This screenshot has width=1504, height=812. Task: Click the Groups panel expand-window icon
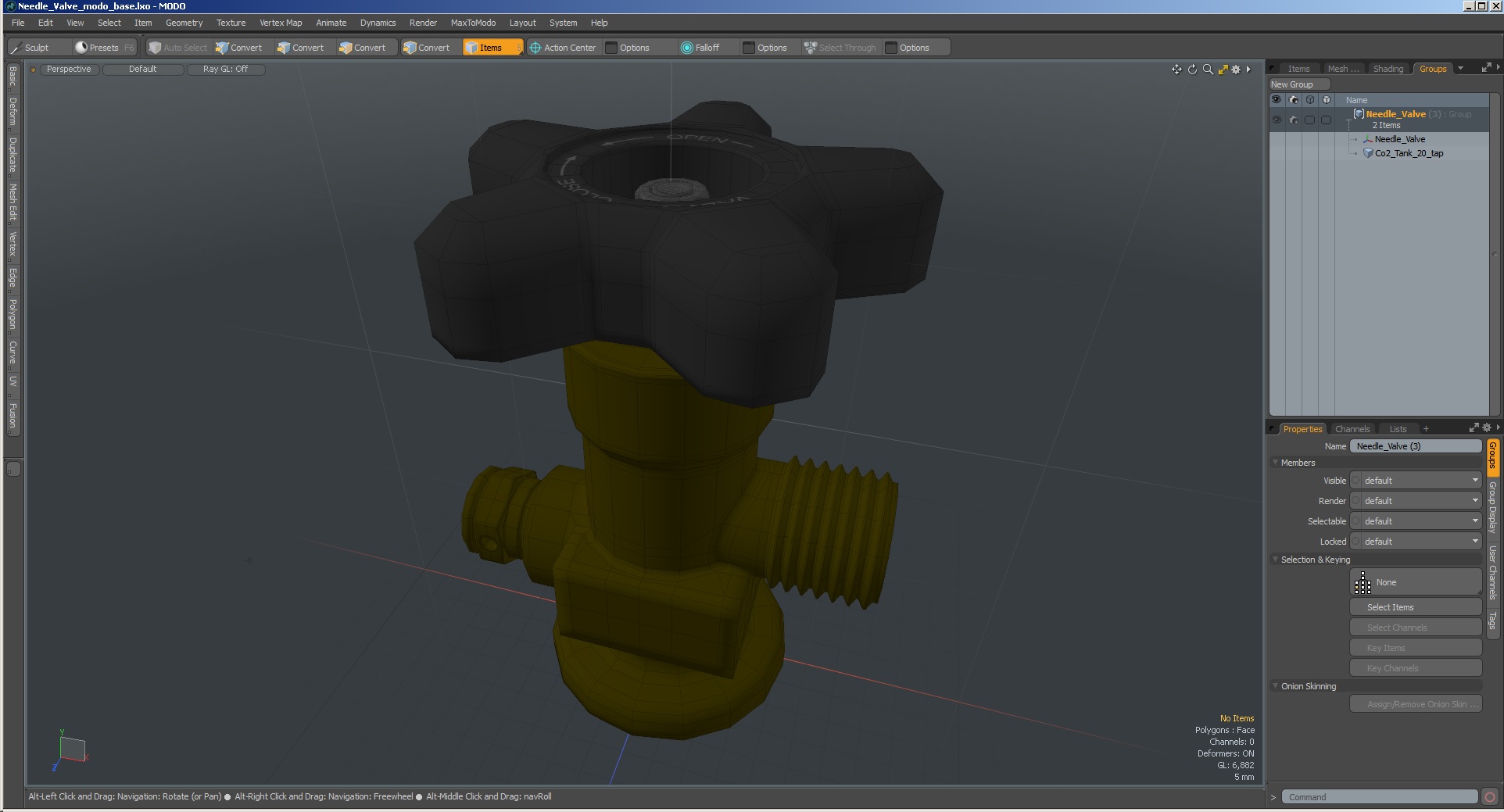coord(1486,68)
